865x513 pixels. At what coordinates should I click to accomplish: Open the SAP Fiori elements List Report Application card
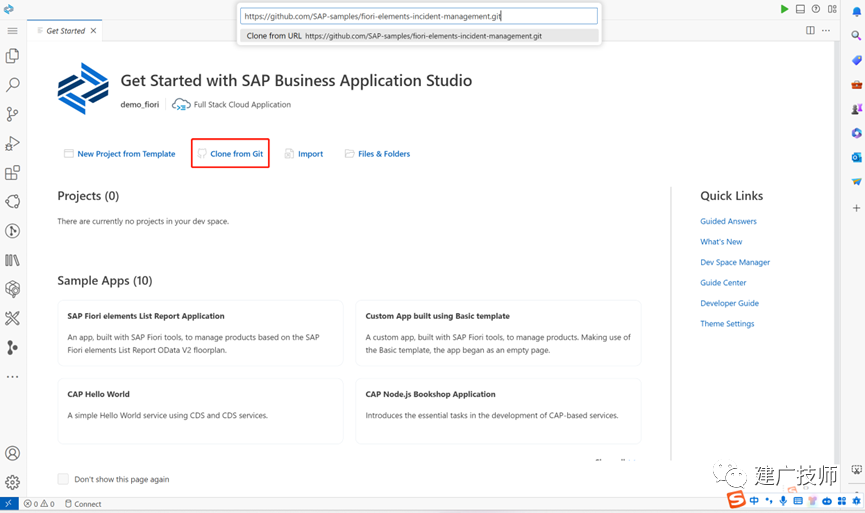coord(200,333)
